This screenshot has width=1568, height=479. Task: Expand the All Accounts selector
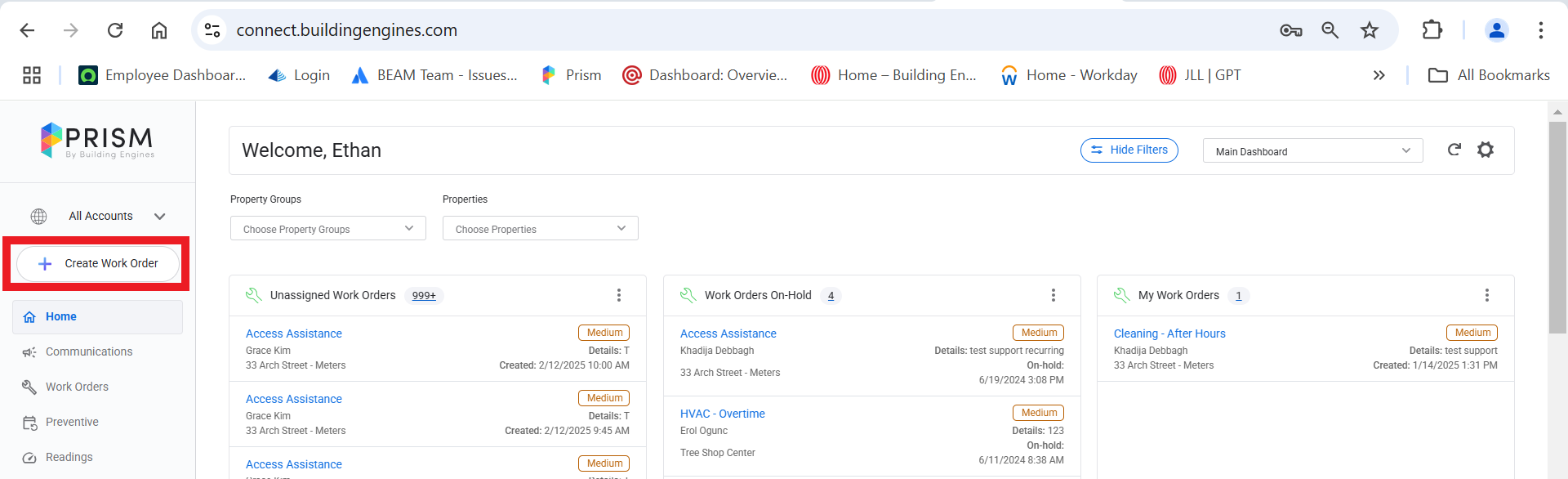coord(98,217)
